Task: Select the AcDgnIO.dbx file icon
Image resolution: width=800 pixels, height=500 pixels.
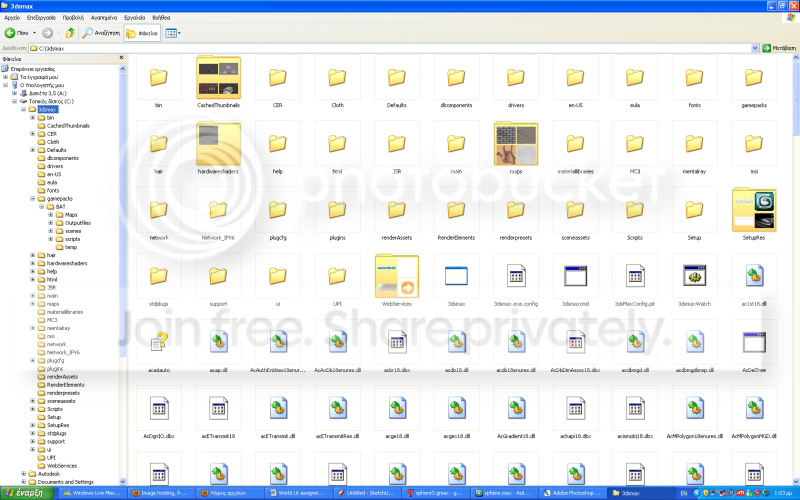Action: point(159,408)
